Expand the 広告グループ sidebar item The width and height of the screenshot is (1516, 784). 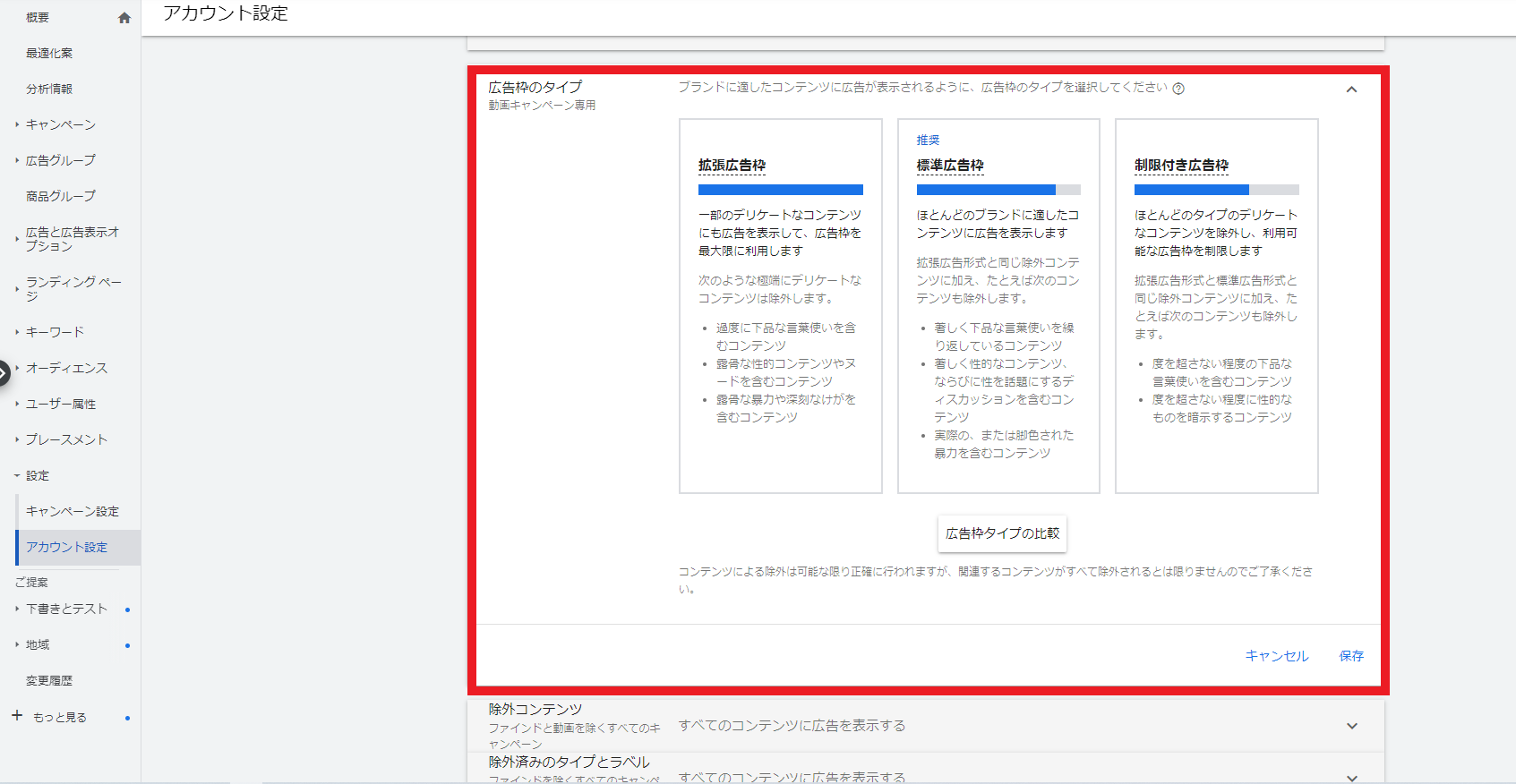point(61,160)
